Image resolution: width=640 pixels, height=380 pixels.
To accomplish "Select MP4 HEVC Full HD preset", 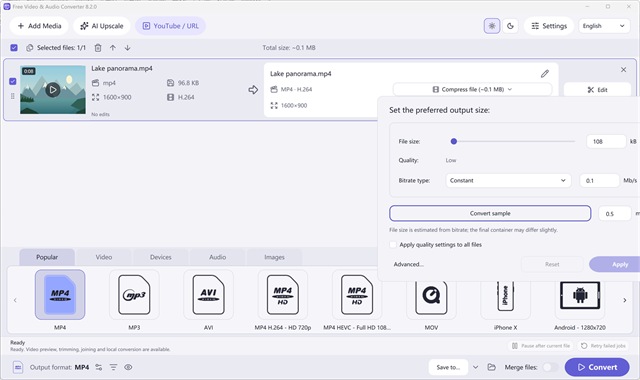I will point(357,295).
